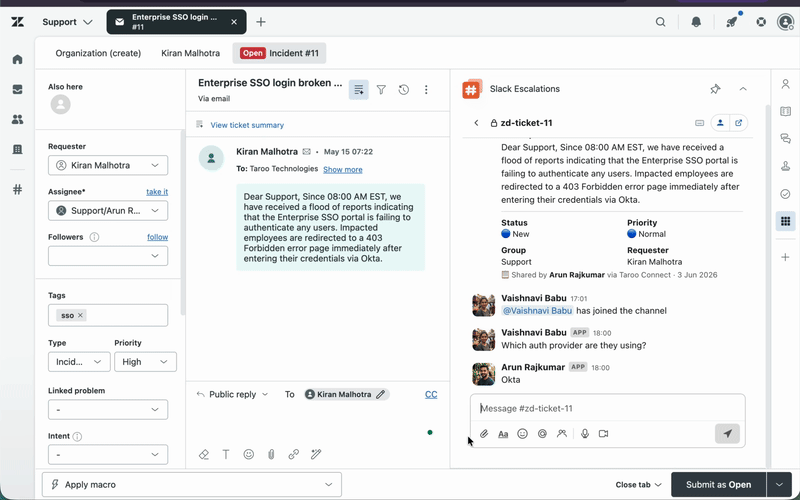Toggle the conversation notes icon in ticket header

(359, 90)
